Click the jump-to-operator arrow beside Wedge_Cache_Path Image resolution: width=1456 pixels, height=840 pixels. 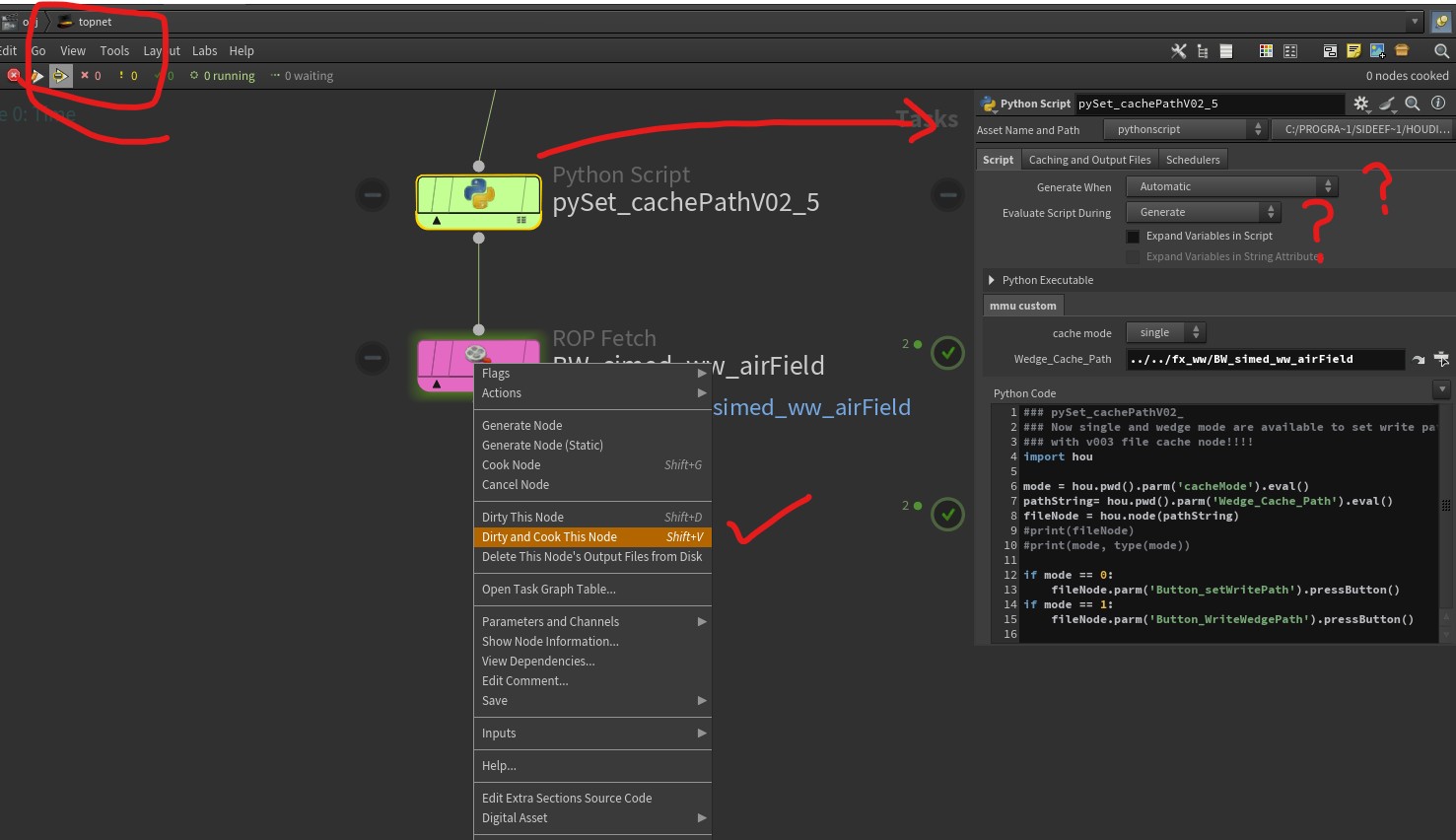1419,360
